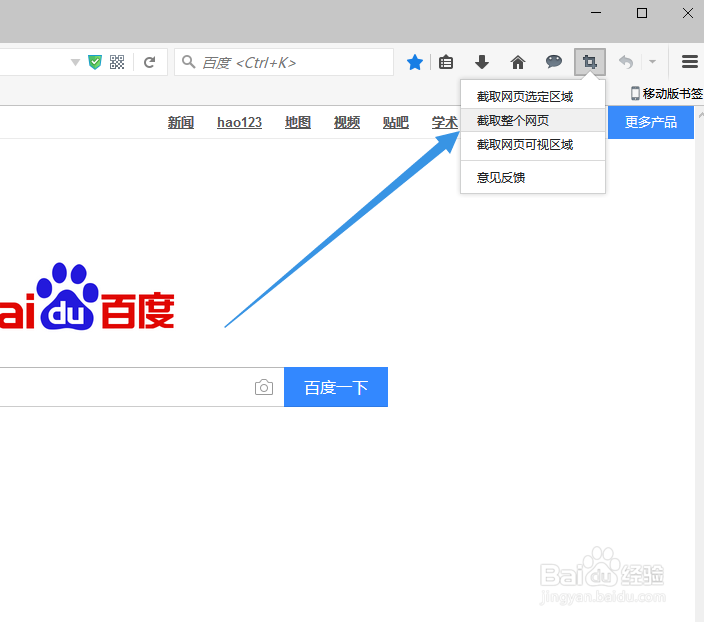
Task: Click the undo arrow toolbar icon
Action: 626,62
